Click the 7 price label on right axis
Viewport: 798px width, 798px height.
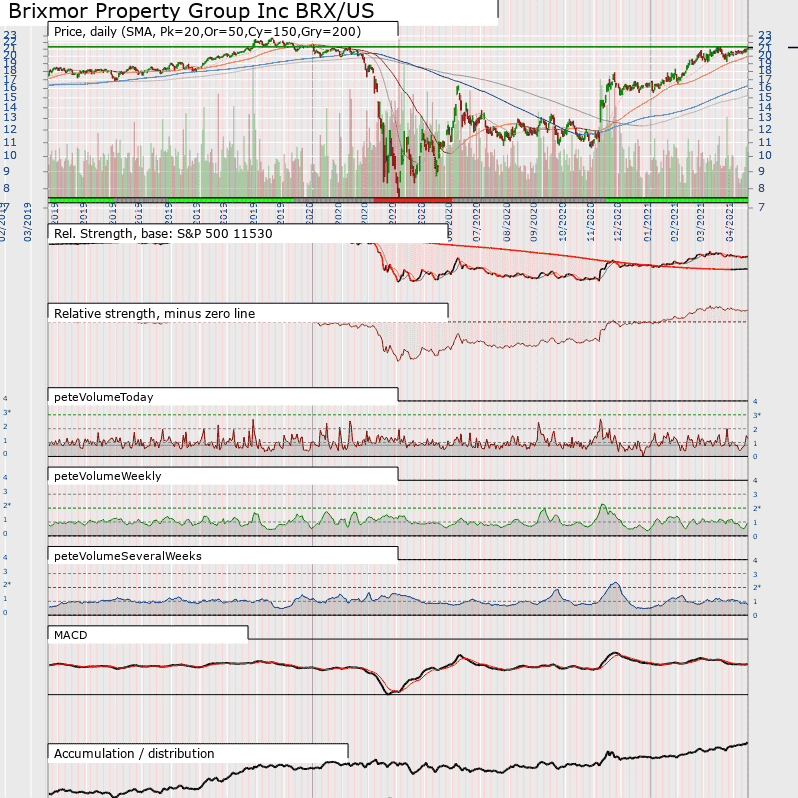pyautogui.click(x=761, y=207)
